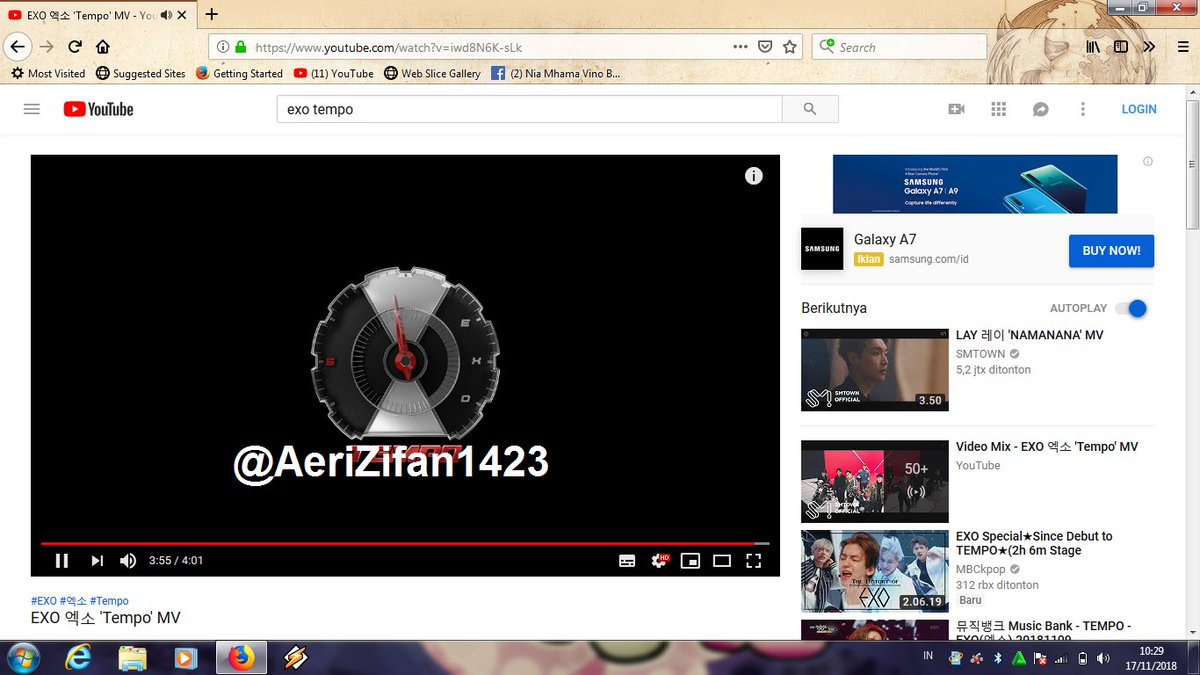Open the system volume tray icon
The width and height of the screenshot is (1200, 675).
tap(1102, 658)
